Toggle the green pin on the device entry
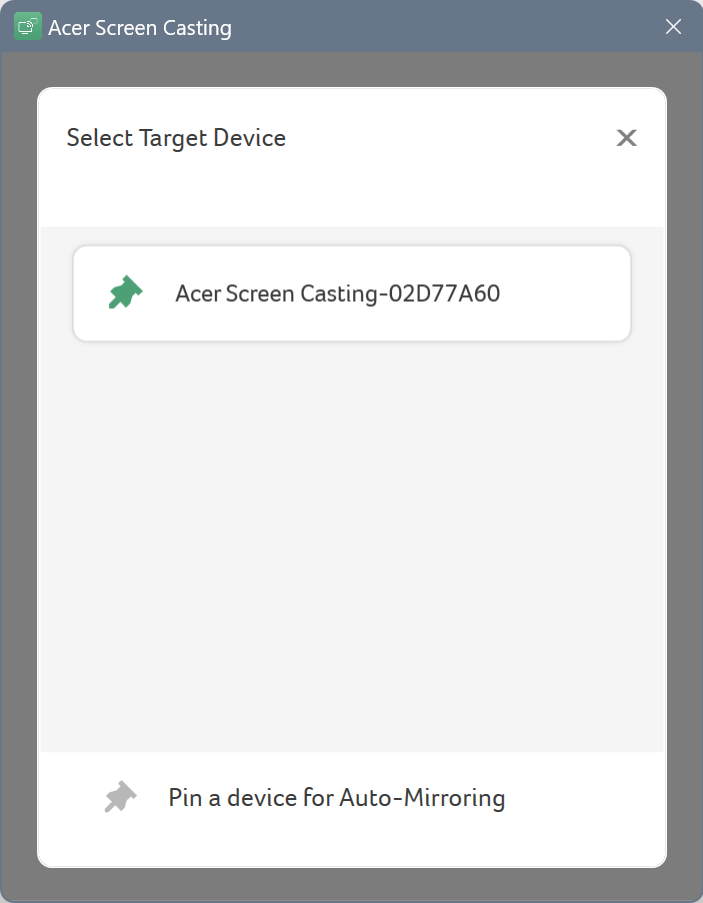 (126, 293)
